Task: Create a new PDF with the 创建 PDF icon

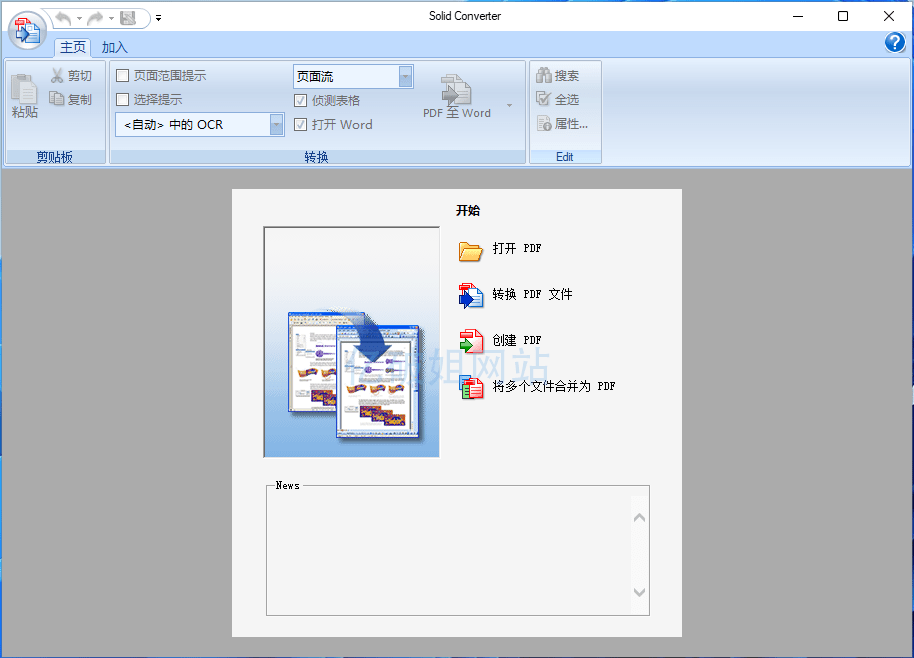Action: point(471,340)
